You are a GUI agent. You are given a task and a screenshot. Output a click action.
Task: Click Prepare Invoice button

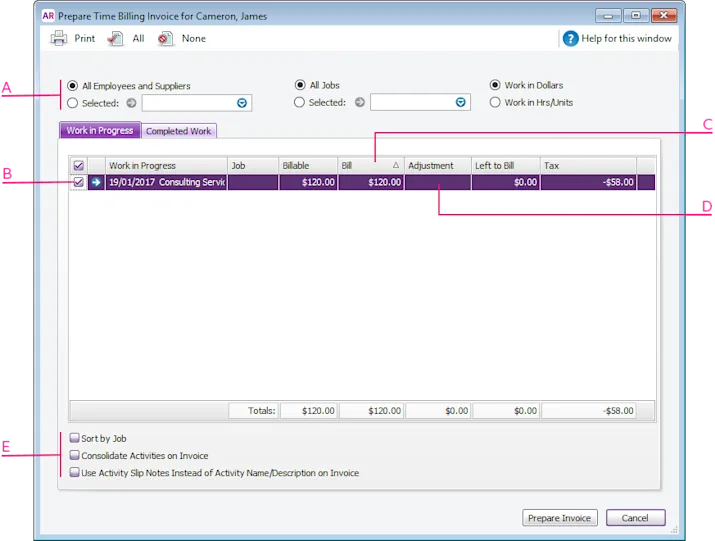pos(560,518)
